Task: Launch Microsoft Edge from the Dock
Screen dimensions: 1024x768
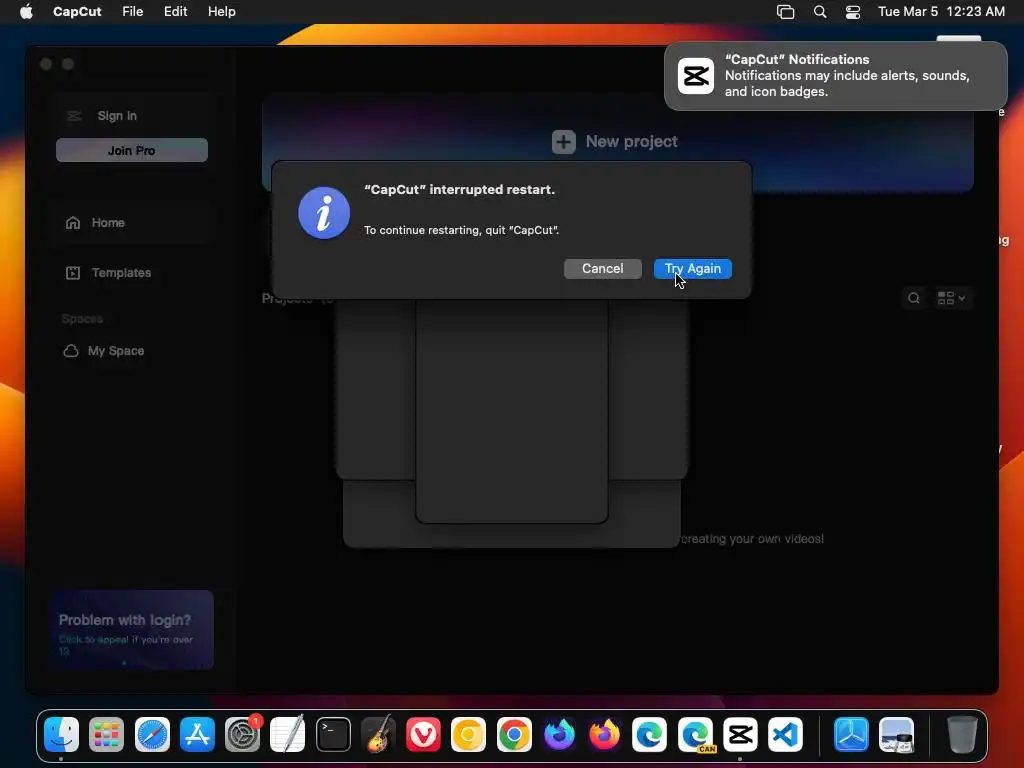Action: 650,735
